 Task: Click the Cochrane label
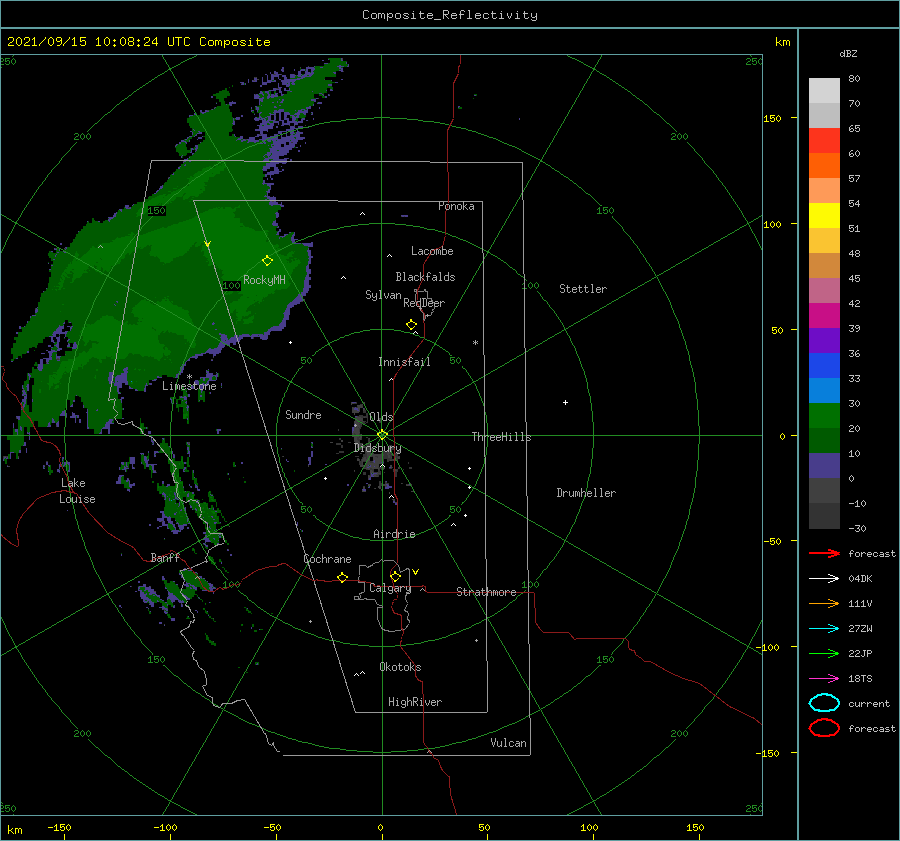(x=327, y=559)
